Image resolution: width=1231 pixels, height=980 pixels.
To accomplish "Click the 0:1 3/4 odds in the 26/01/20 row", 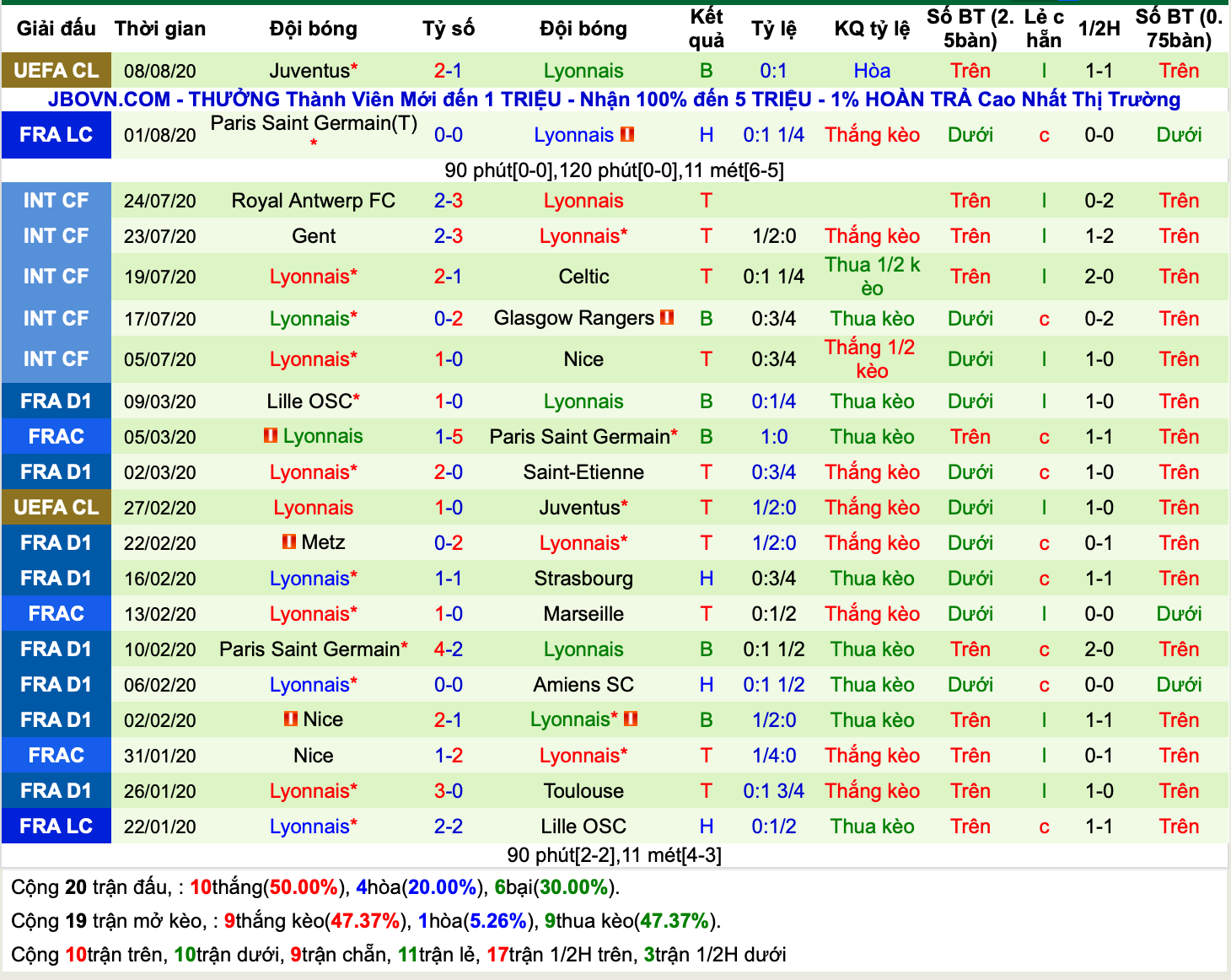I will pyautogui.click(x=774, y=791).
